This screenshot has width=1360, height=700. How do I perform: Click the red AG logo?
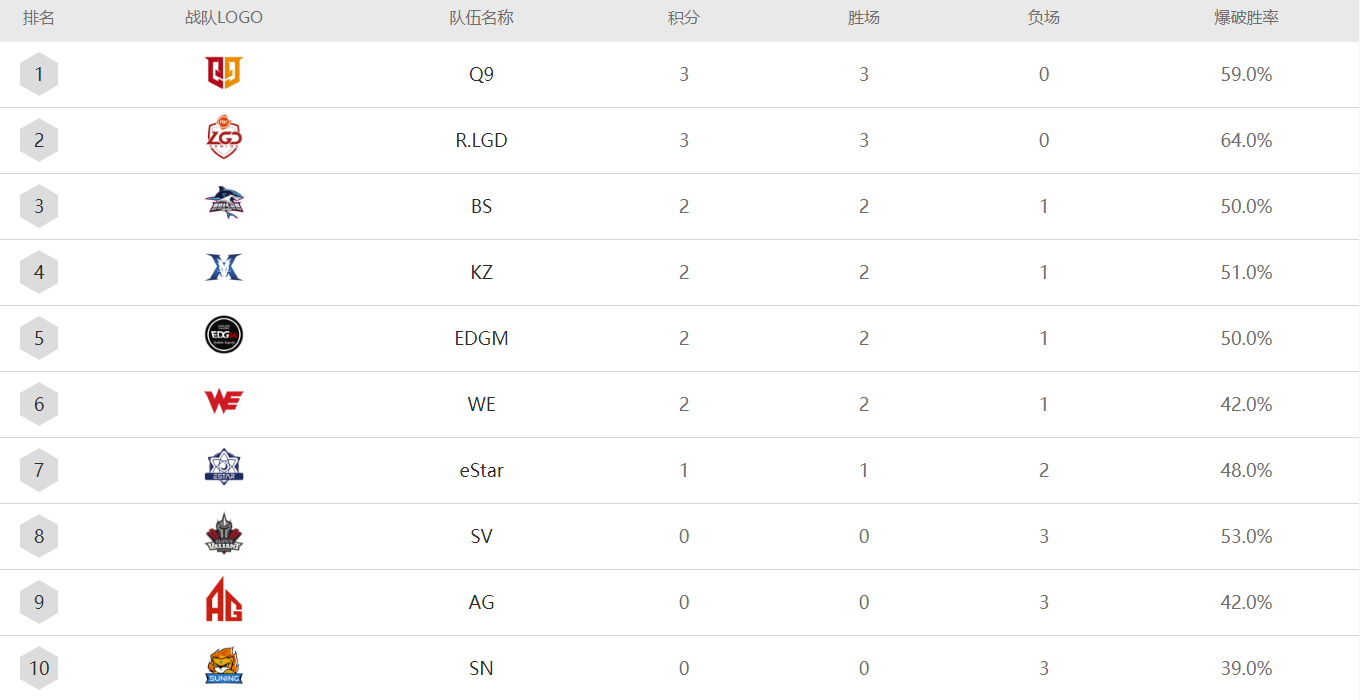tap(224, 600)
